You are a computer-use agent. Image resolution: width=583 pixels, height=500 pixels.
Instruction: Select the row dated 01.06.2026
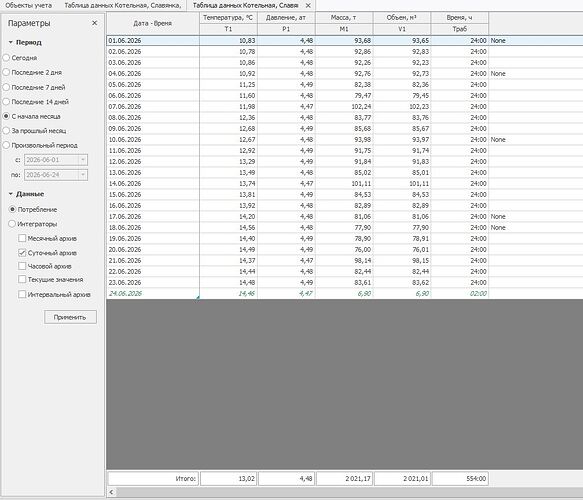(x=345, y=41)
